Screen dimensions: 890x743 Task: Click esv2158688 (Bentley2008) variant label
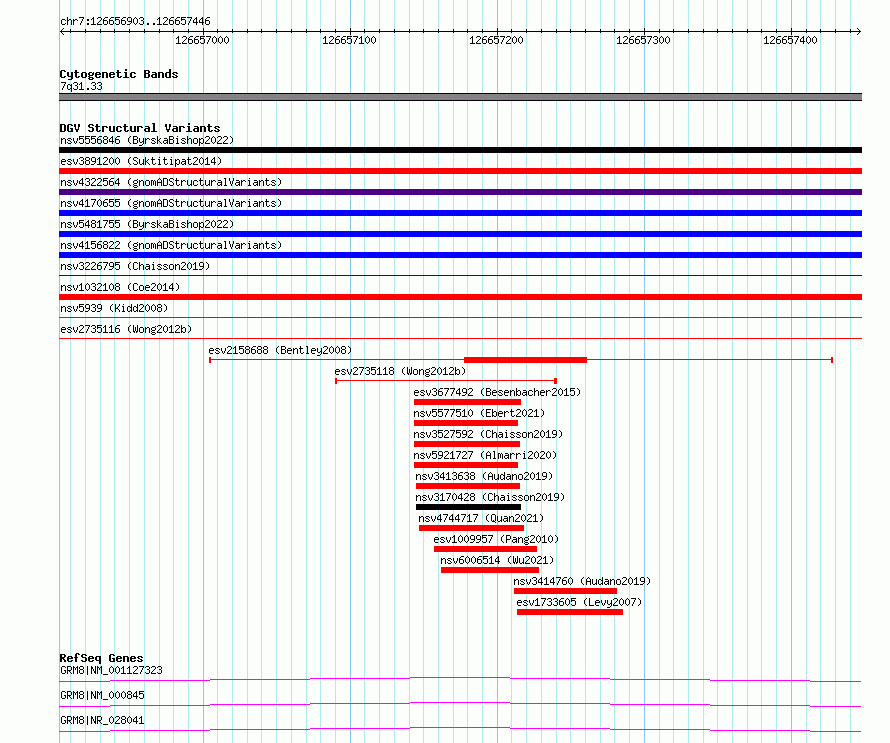(280, 350)
